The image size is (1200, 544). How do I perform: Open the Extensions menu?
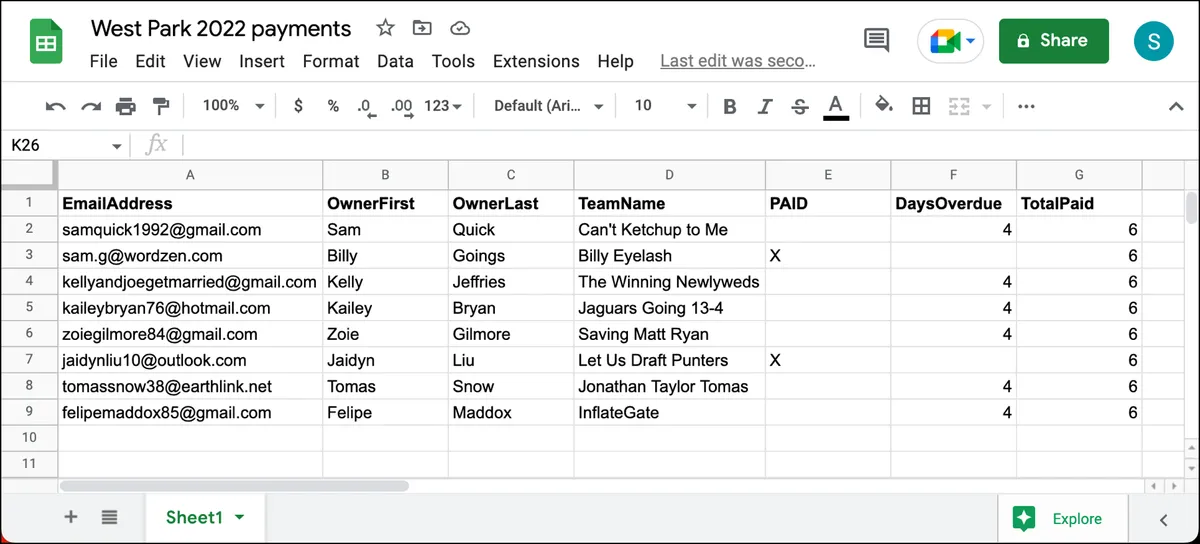(537, 61)
